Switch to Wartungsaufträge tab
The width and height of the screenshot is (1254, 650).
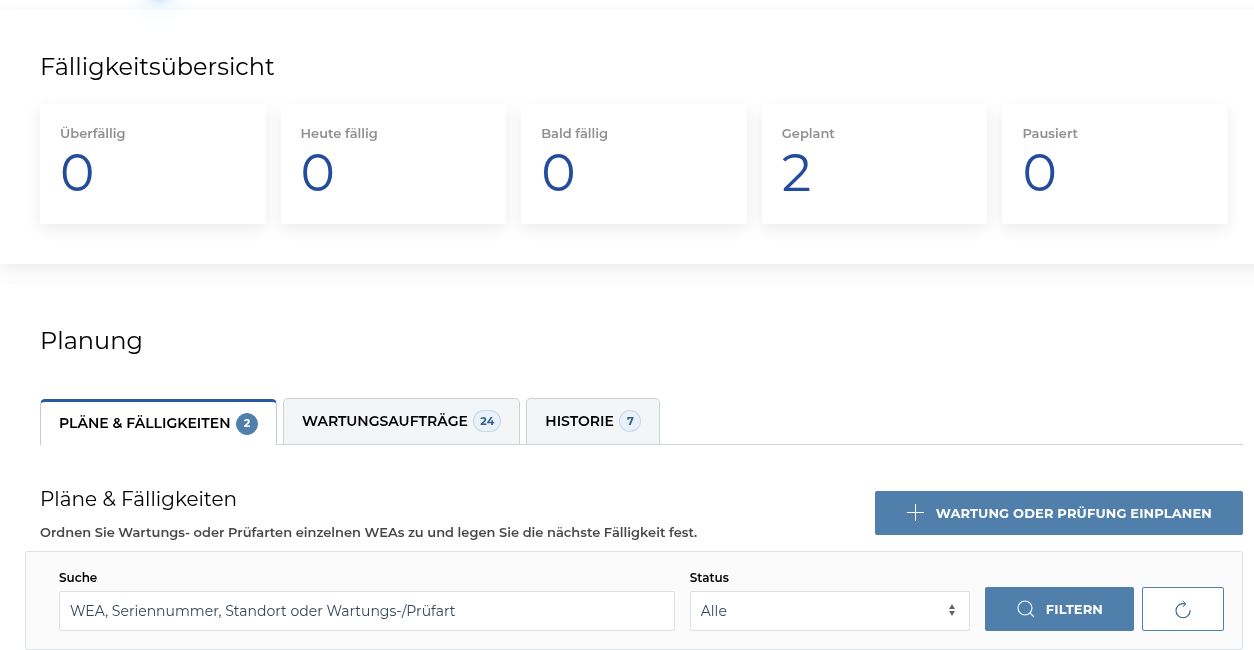(401, 421)
